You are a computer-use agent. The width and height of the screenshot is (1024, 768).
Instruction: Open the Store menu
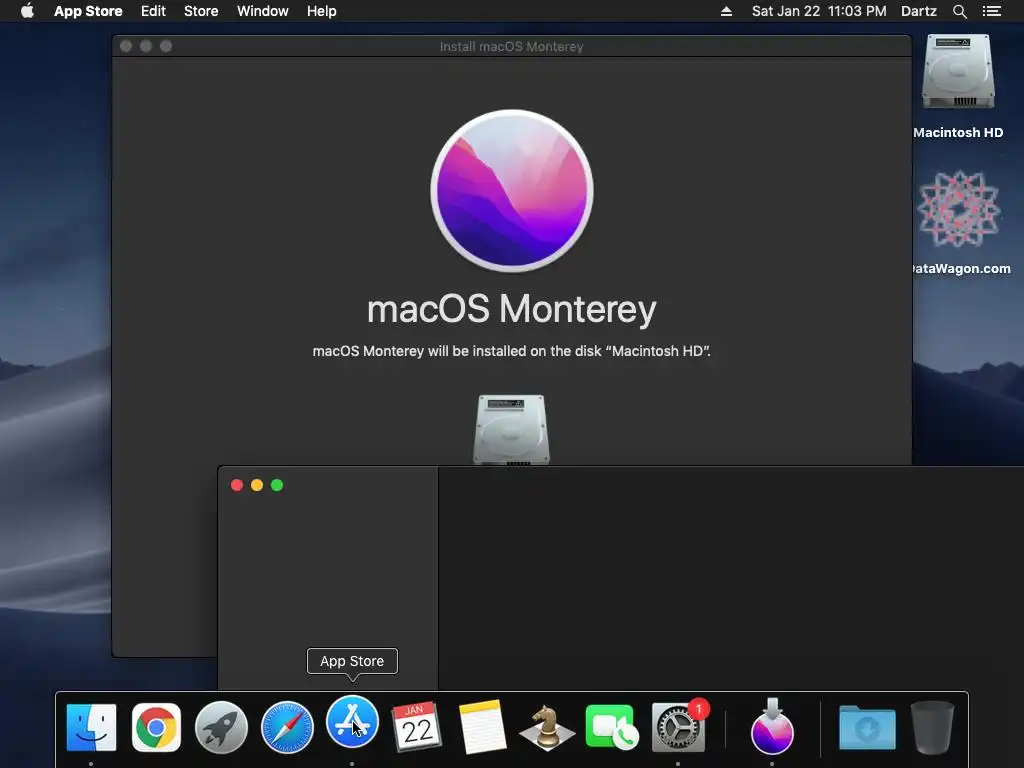(x=201, y=11)
